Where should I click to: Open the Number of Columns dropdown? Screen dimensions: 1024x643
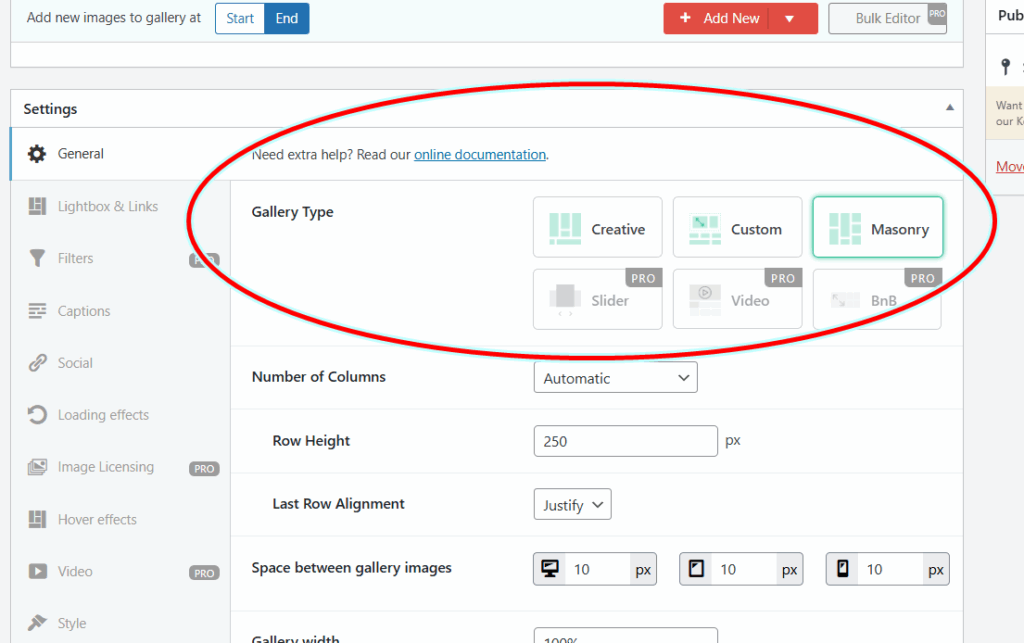[615, 378]
